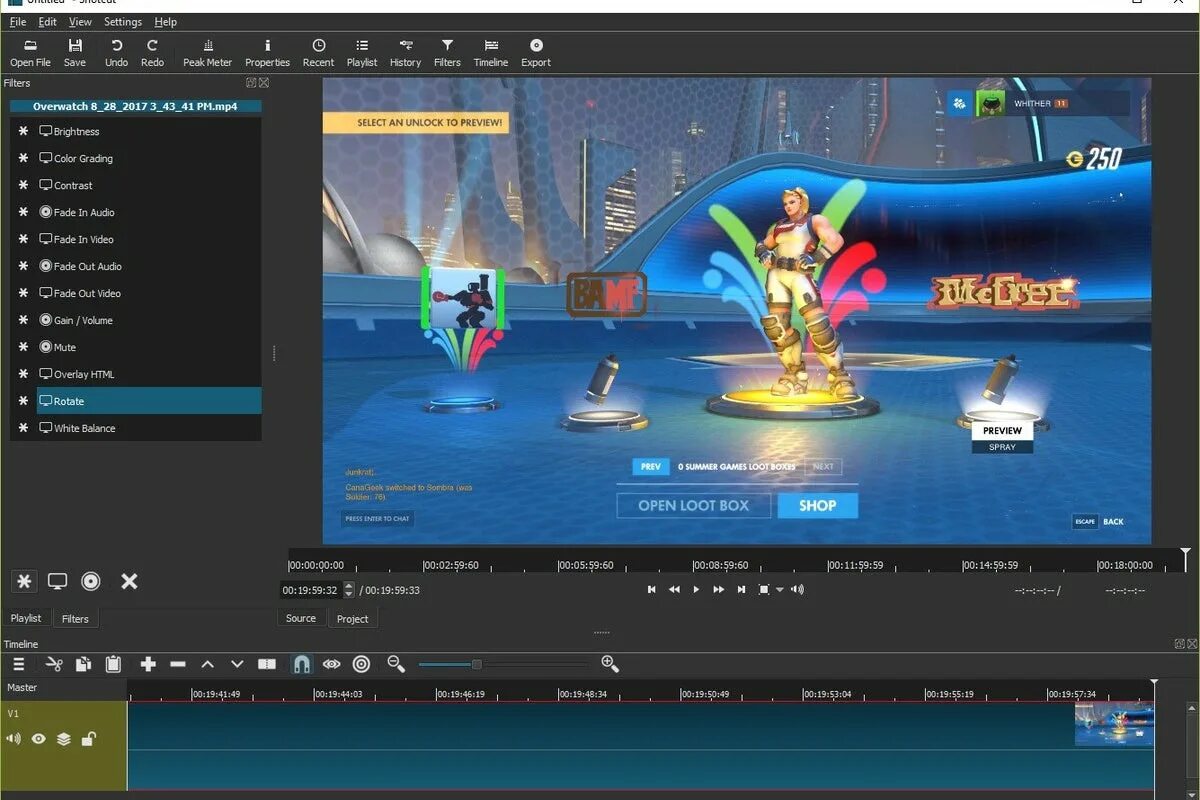Fast forward the video playback

pyautogui.click(x=718, y=590)
